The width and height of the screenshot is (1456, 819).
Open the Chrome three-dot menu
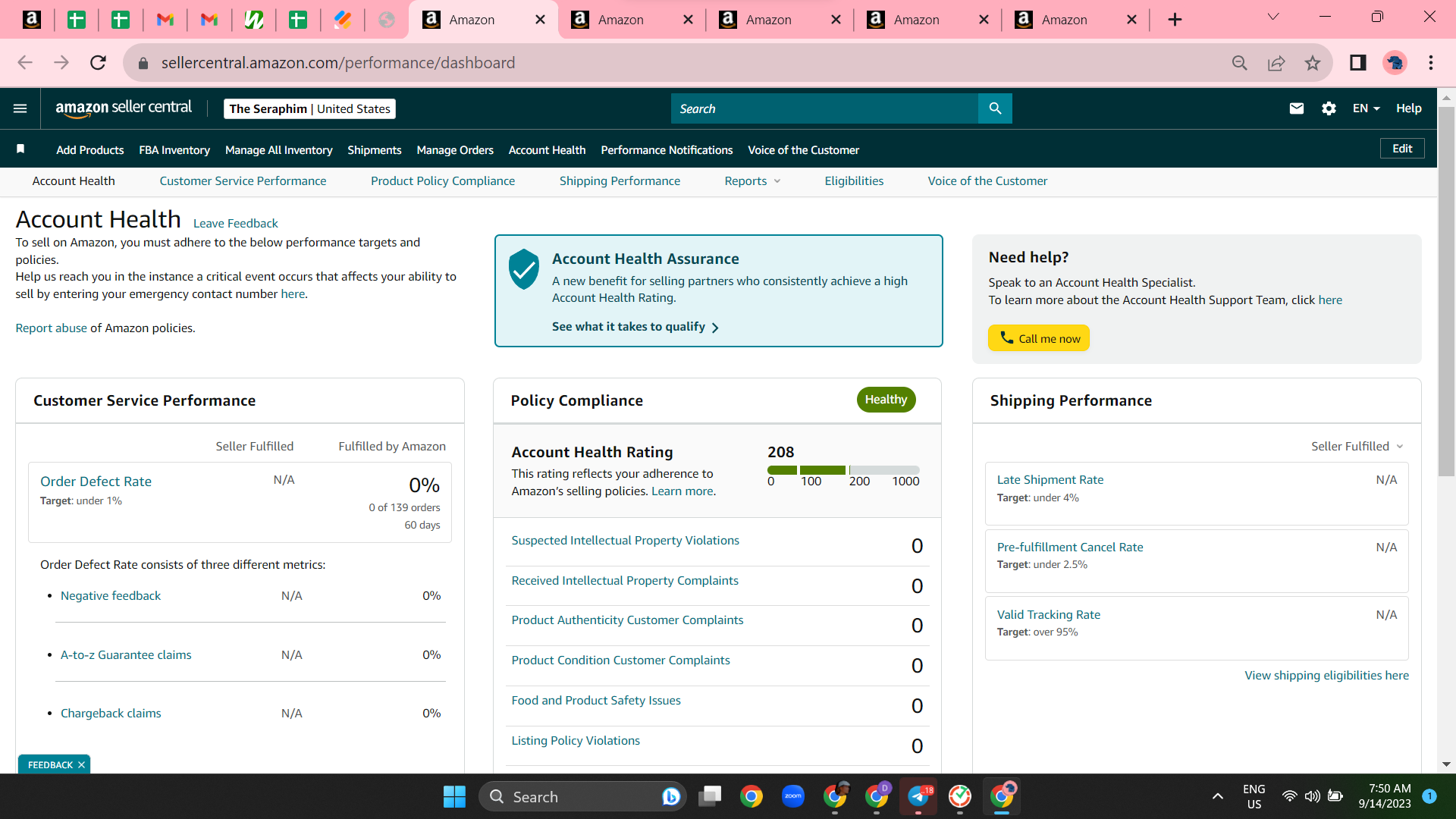coord(1431,63)
